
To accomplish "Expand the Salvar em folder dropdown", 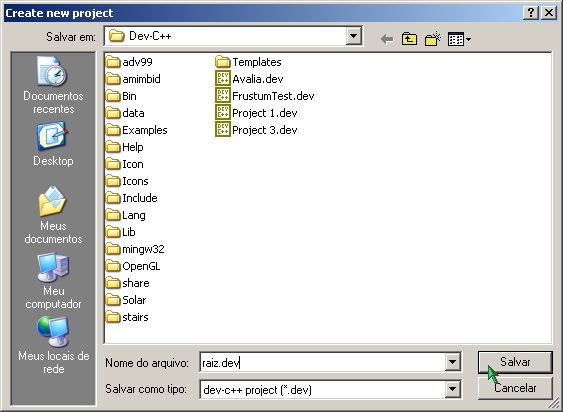I will pyautogui.click(x=353, y=36).
